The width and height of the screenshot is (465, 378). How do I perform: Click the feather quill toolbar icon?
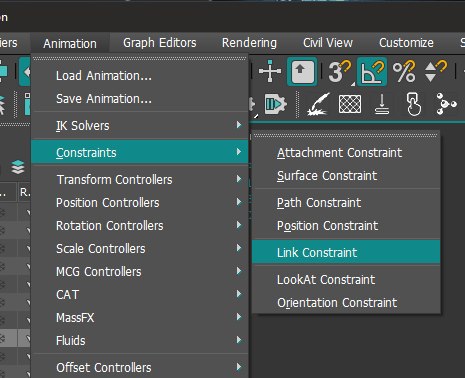pyautogui.click(x=318, y=104)
